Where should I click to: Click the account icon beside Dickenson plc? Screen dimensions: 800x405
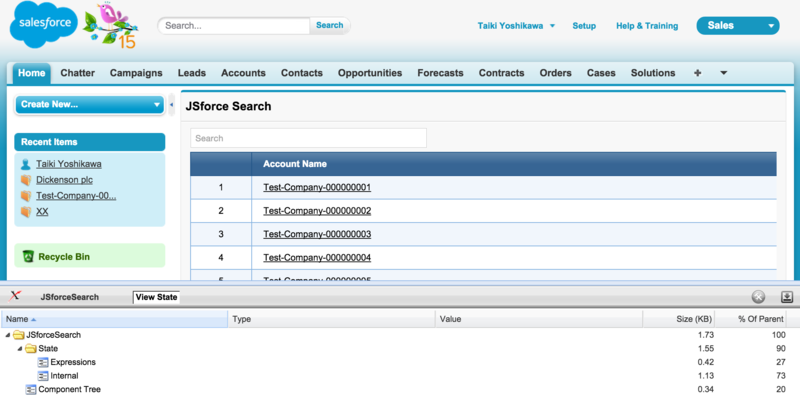click(x=26, y=180)
